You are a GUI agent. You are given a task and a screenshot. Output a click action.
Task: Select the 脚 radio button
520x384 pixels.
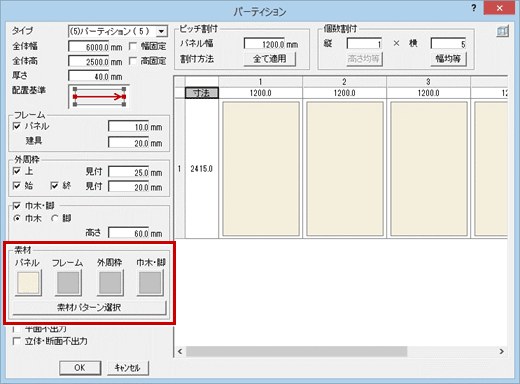54,218
